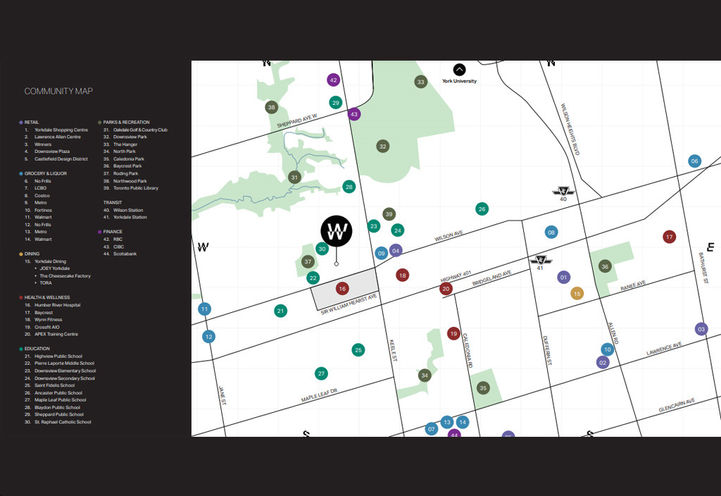Image resolution: width=721 pixels, height=496 pixels.
Task: Click the York University arrow marker
Action: pos(459,70)
